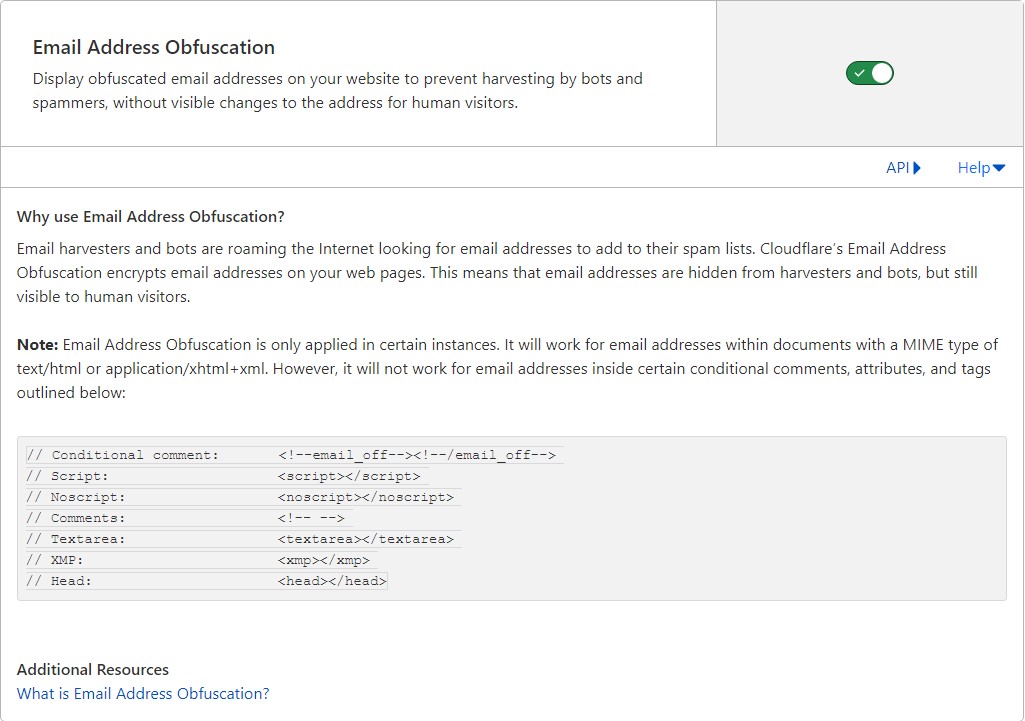Toggle the Email Address Obfuscation switch
Screen dimensions: 1025x721
[x=869, y=73]
